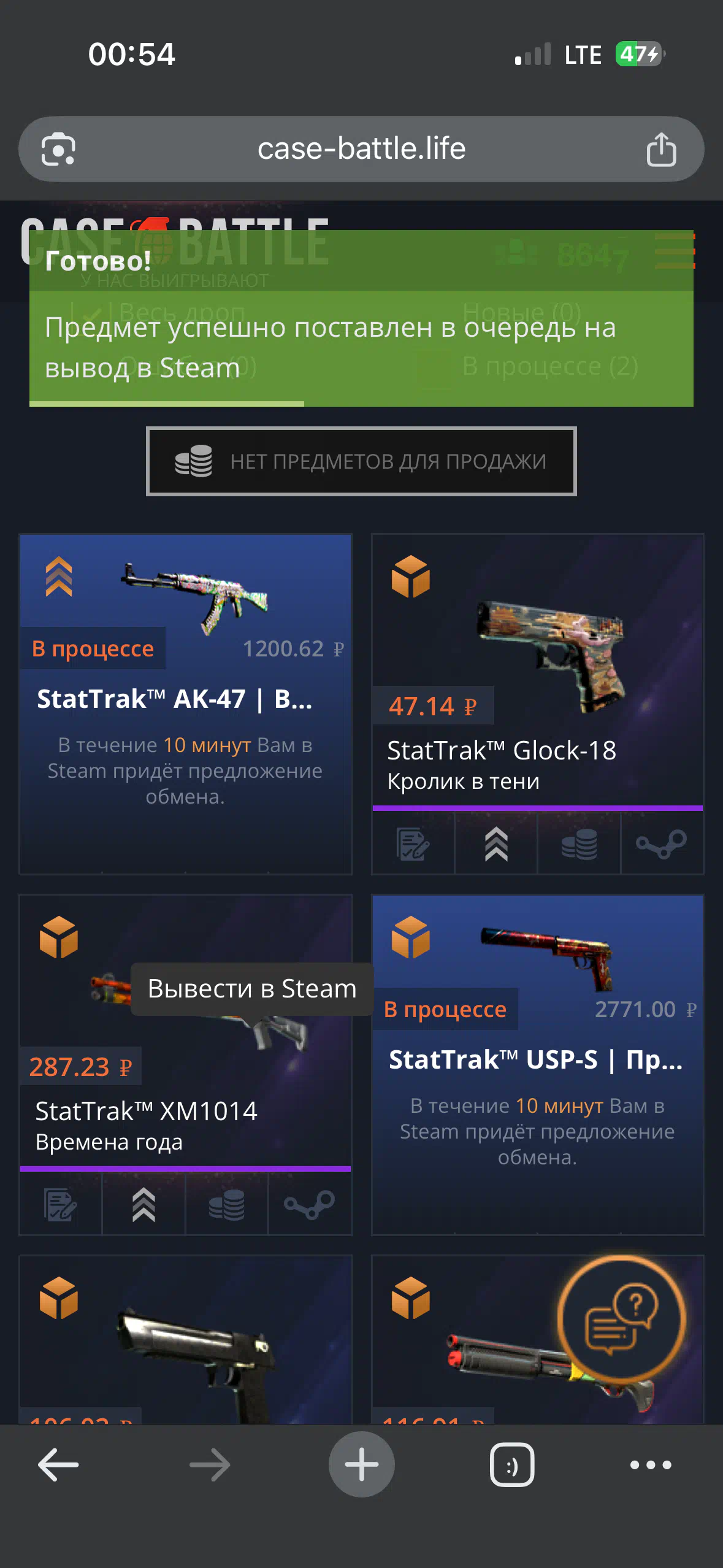Open the StatTrak AK-47 item card
Screen dimensions: 723x1568
tap(185, 704)
